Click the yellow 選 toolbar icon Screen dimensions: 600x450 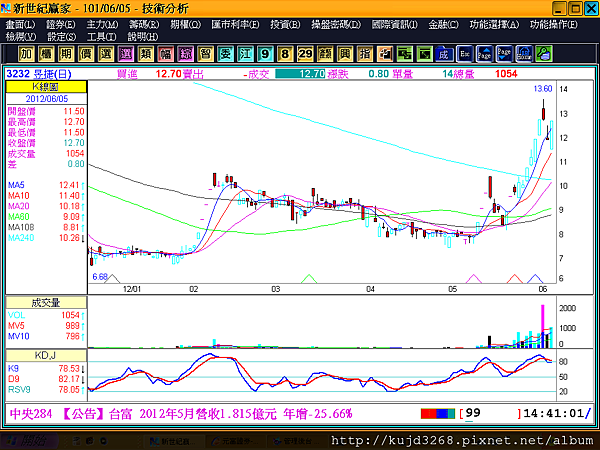pyautogui.click(x=106, y=54)
